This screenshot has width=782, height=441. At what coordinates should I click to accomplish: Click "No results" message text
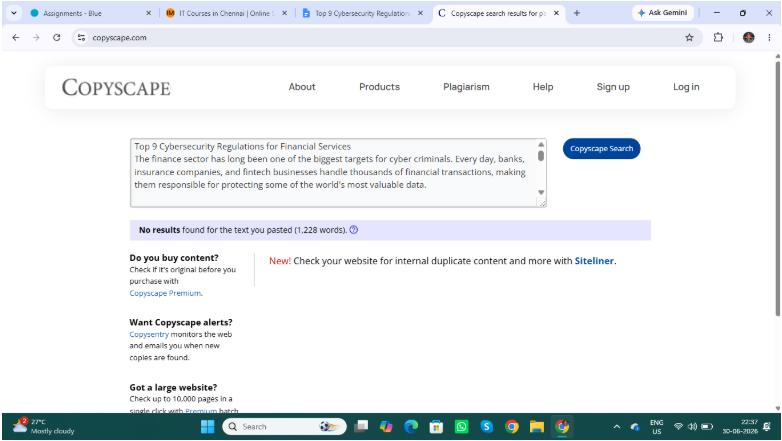click(x=159, y=230)
